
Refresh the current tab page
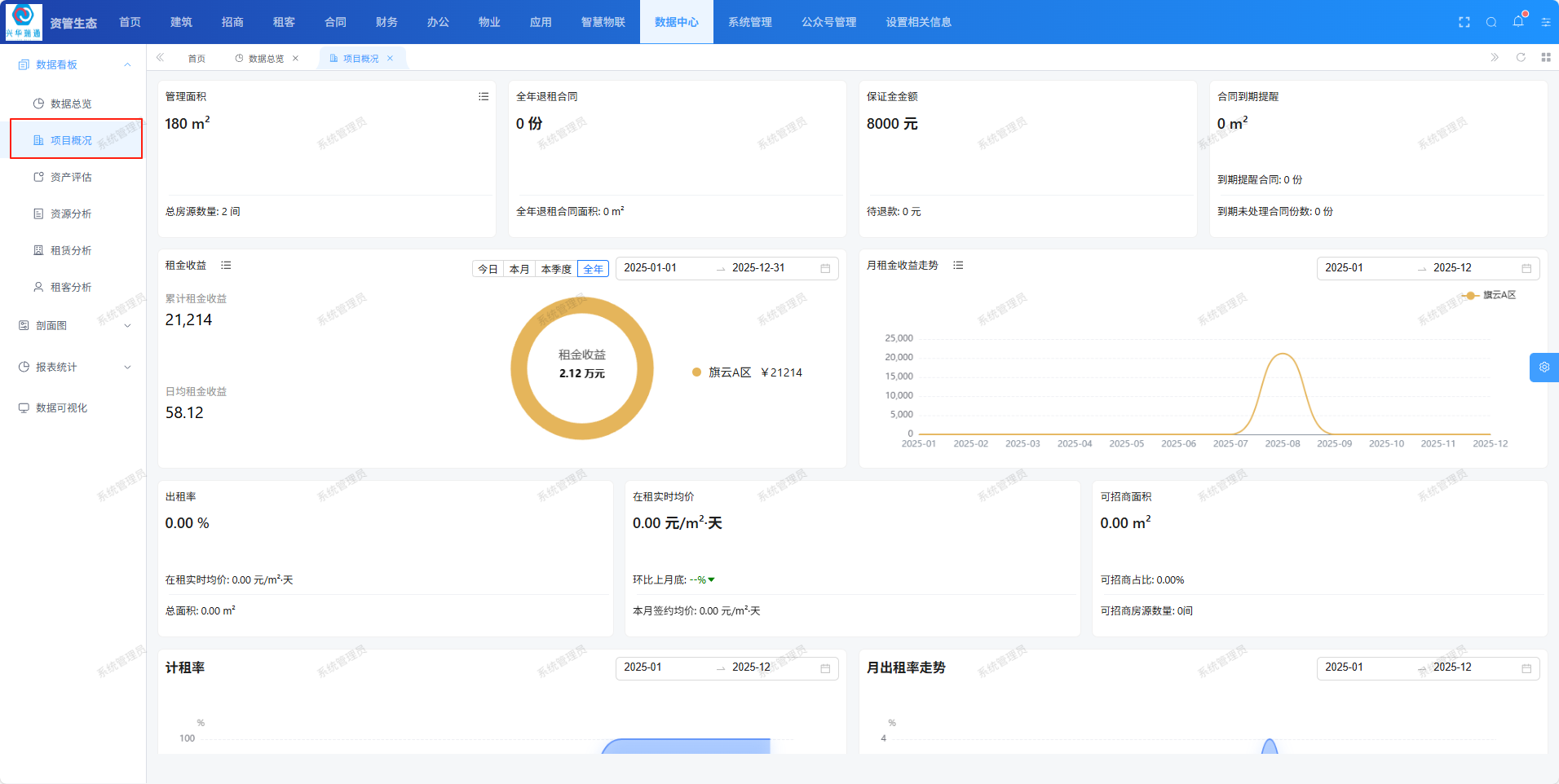pos(1520,57)
